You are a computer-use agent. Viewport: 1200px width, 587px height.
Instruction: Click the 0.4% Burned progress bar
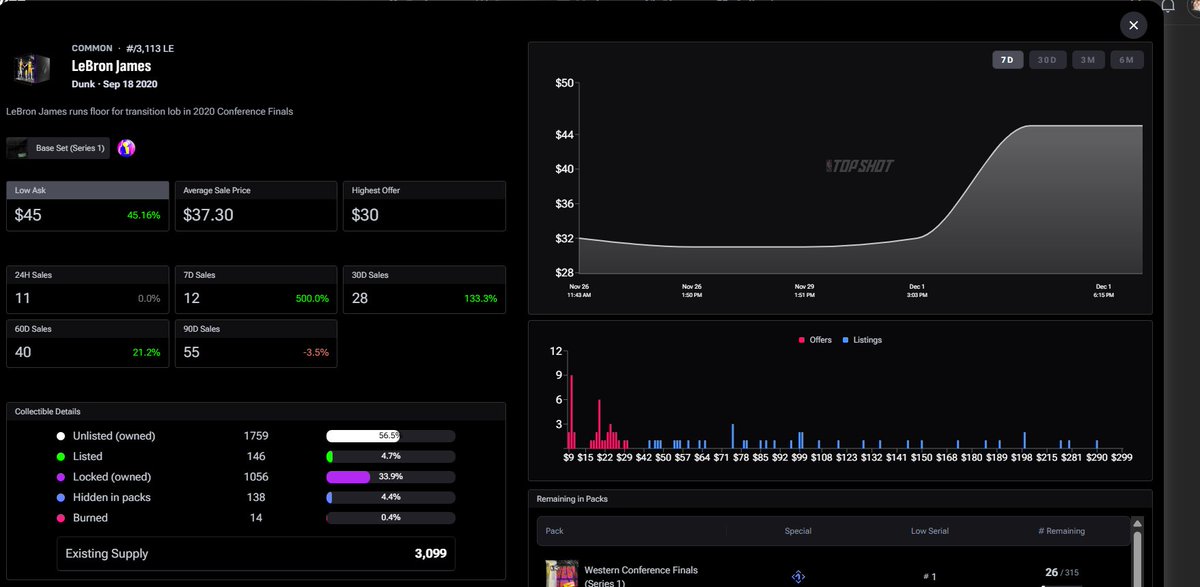(391, 518)
